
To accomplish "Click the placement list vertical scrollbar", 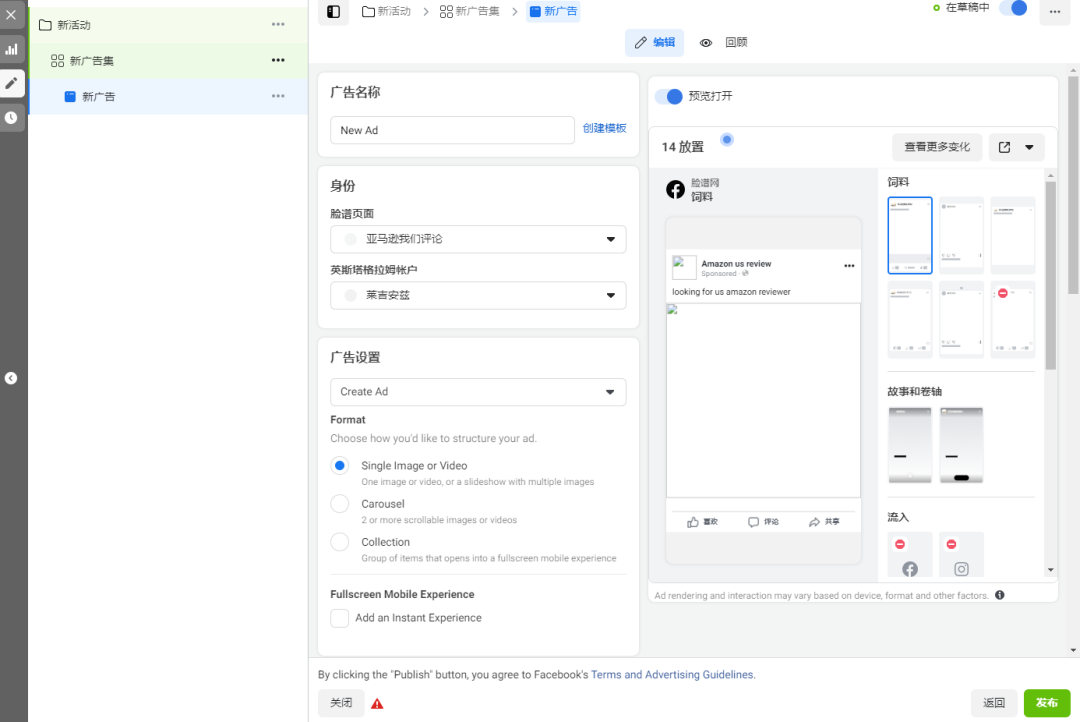I will coord(1050,276).
